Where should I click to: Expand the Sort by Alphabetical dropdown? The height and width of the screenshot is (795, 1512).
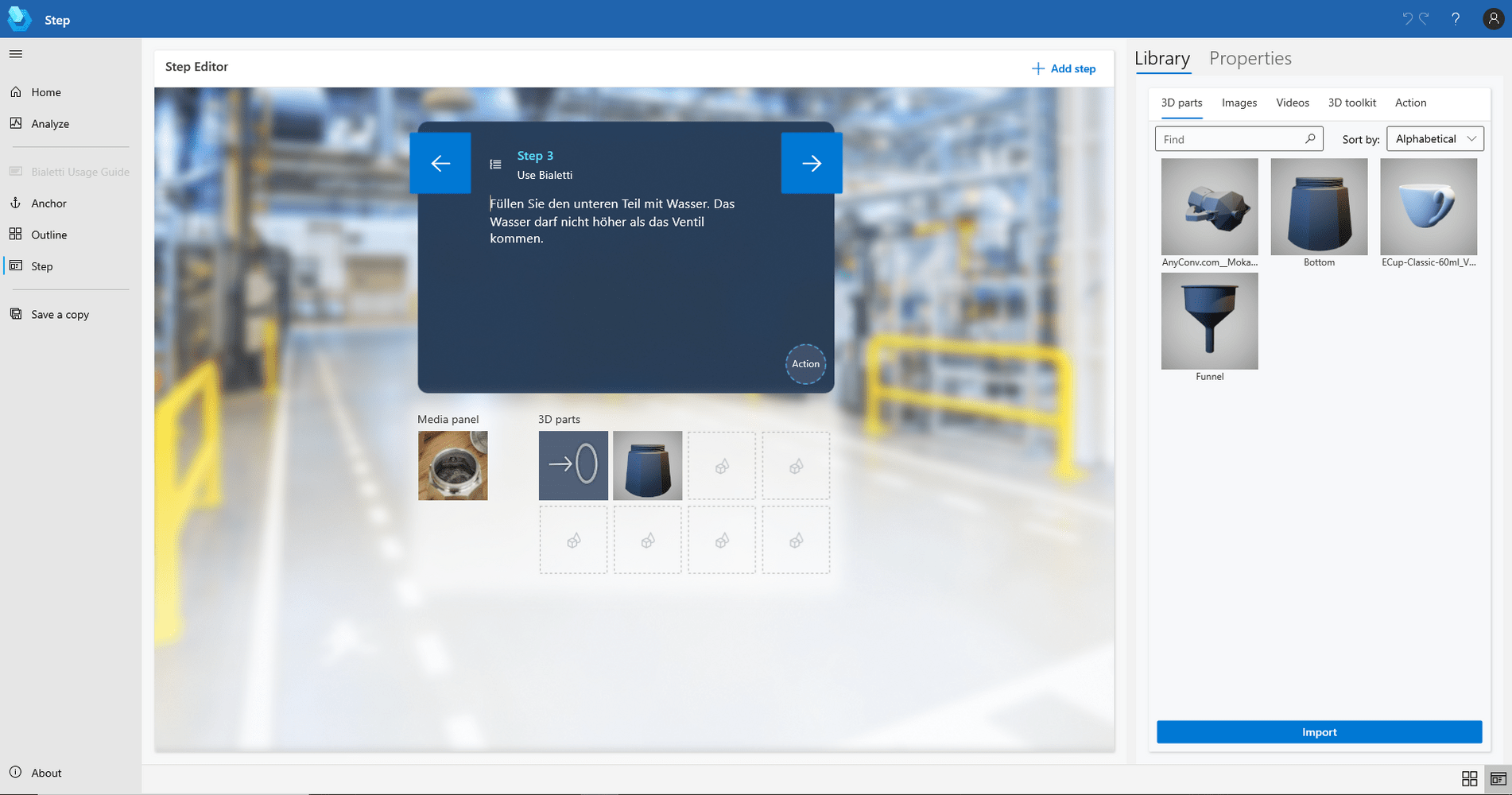point(1435,139)
